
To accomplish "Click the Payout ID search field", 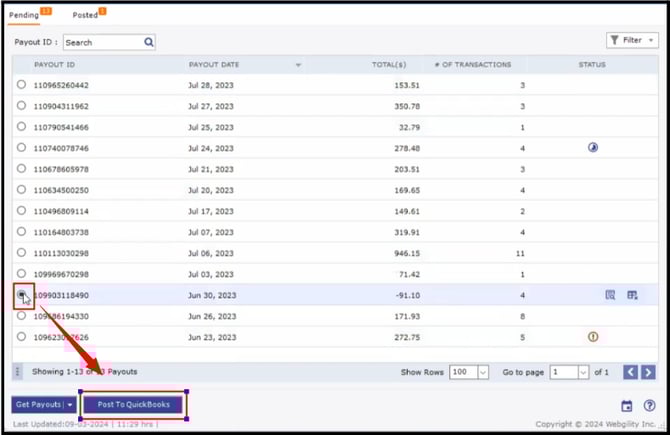I will 102,42.
